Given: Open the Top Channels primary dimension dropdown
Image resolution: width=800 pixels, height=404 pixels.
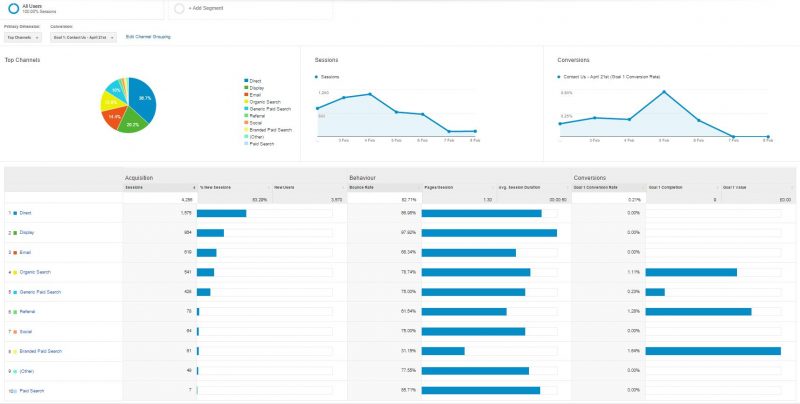Looking at the screenshot, I should click(x=23, y=37).
